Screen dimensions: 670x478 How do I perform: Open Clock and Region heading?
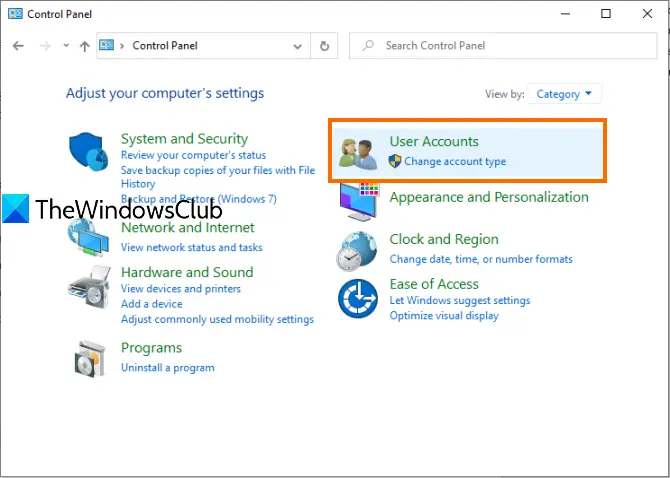pyautogui.click(x=444, y=240)
